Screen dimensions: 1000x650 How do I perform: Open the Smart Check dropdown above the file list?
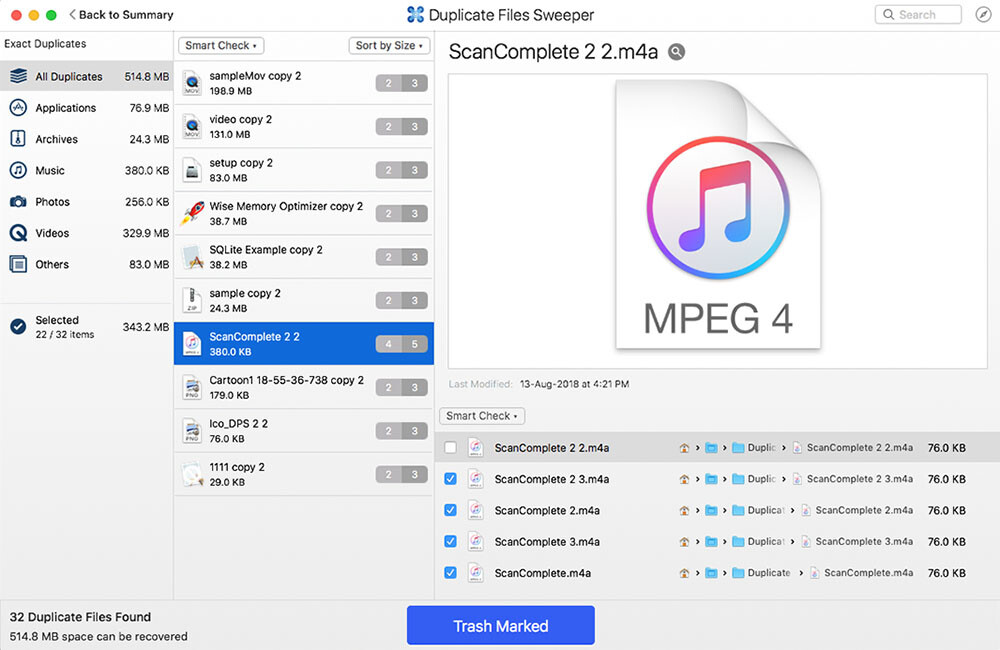pos(221,45)
